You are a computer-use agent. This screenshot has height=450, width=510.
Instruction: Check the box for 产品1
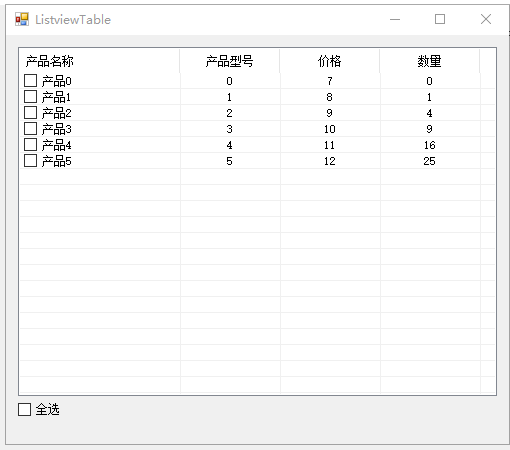[x=30, y=97]
